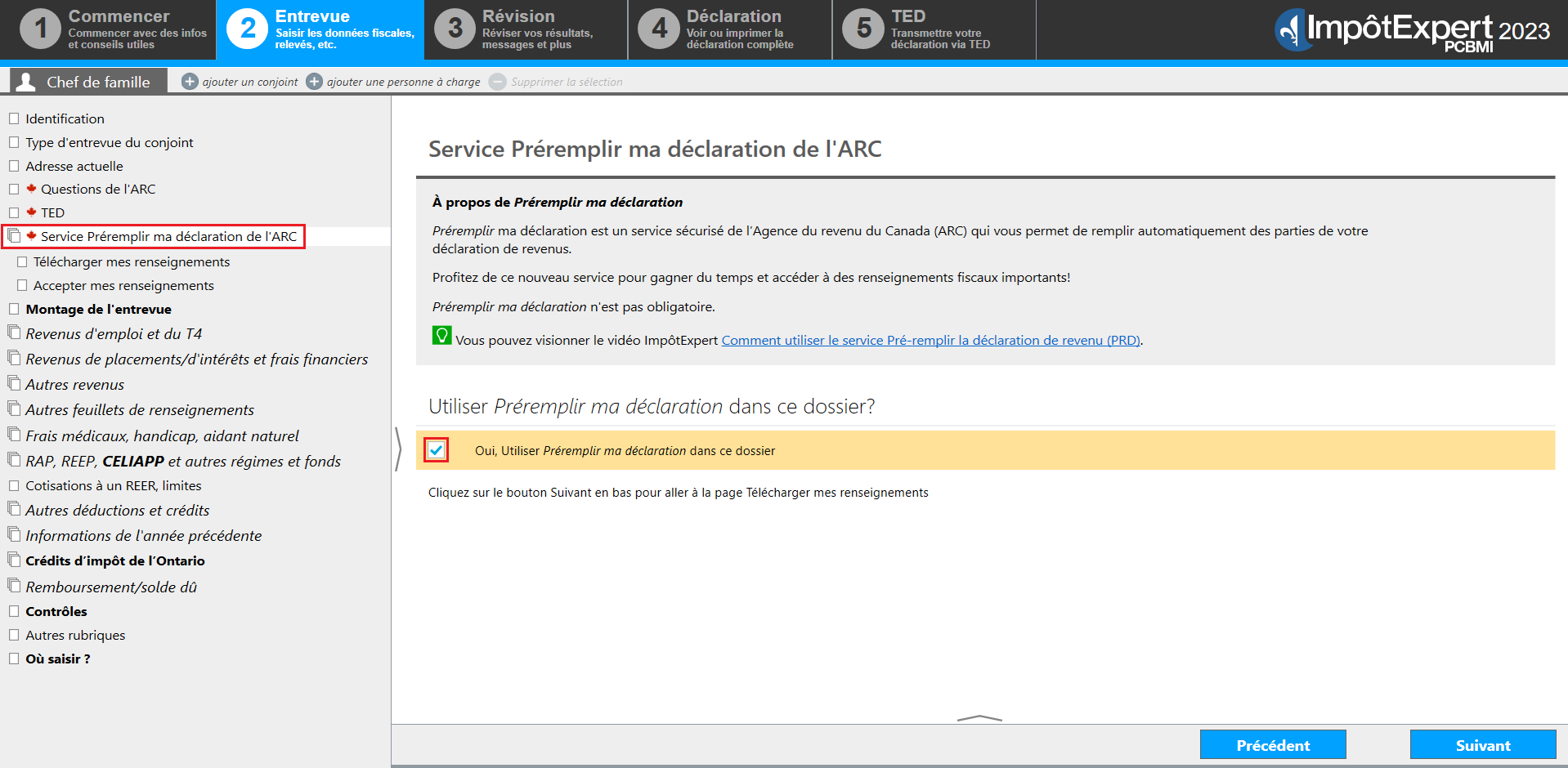The height and width of the screenshot is (768, 1568).
Task: Expand Autres revenus section
Action: pyautogui.click(x=14, y=383)
